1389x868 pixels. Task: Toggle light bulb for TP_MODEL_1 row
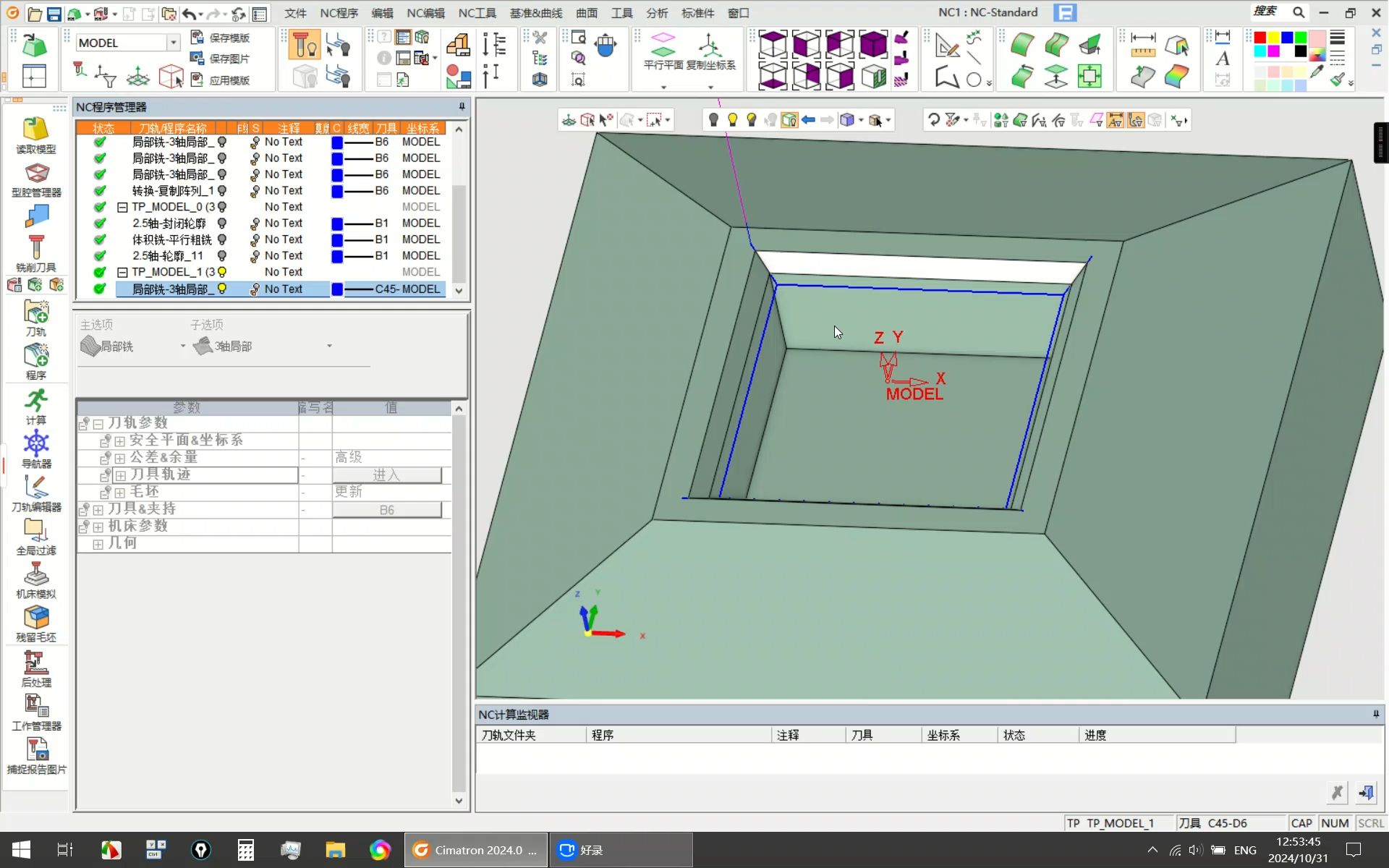[222, 272]
